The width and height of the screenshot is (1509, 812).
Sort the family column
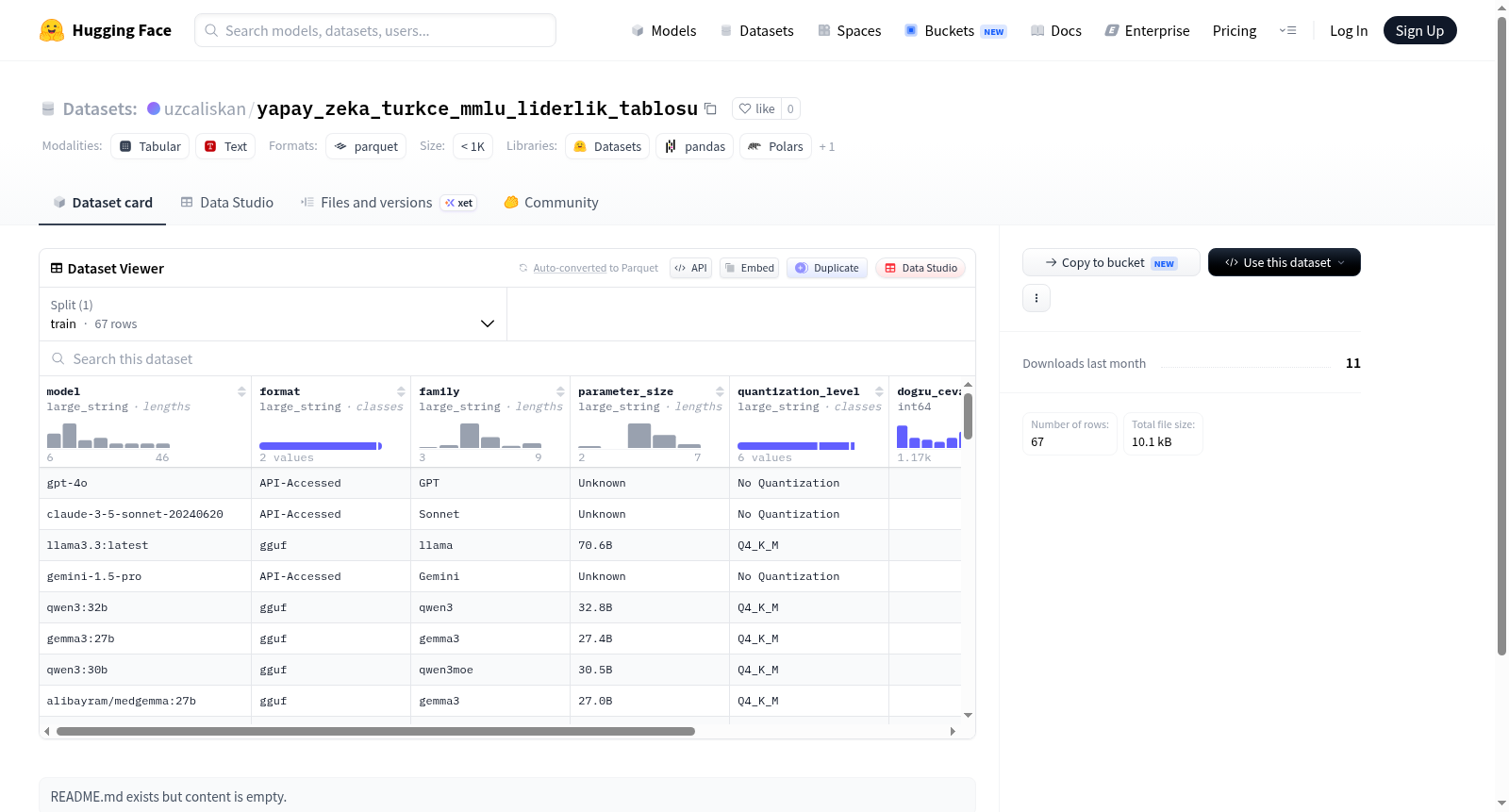coord(560,391)
